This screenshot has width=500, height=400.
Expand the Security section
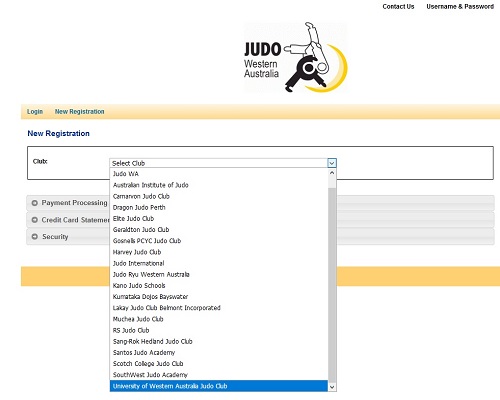[x=260, y=237]
